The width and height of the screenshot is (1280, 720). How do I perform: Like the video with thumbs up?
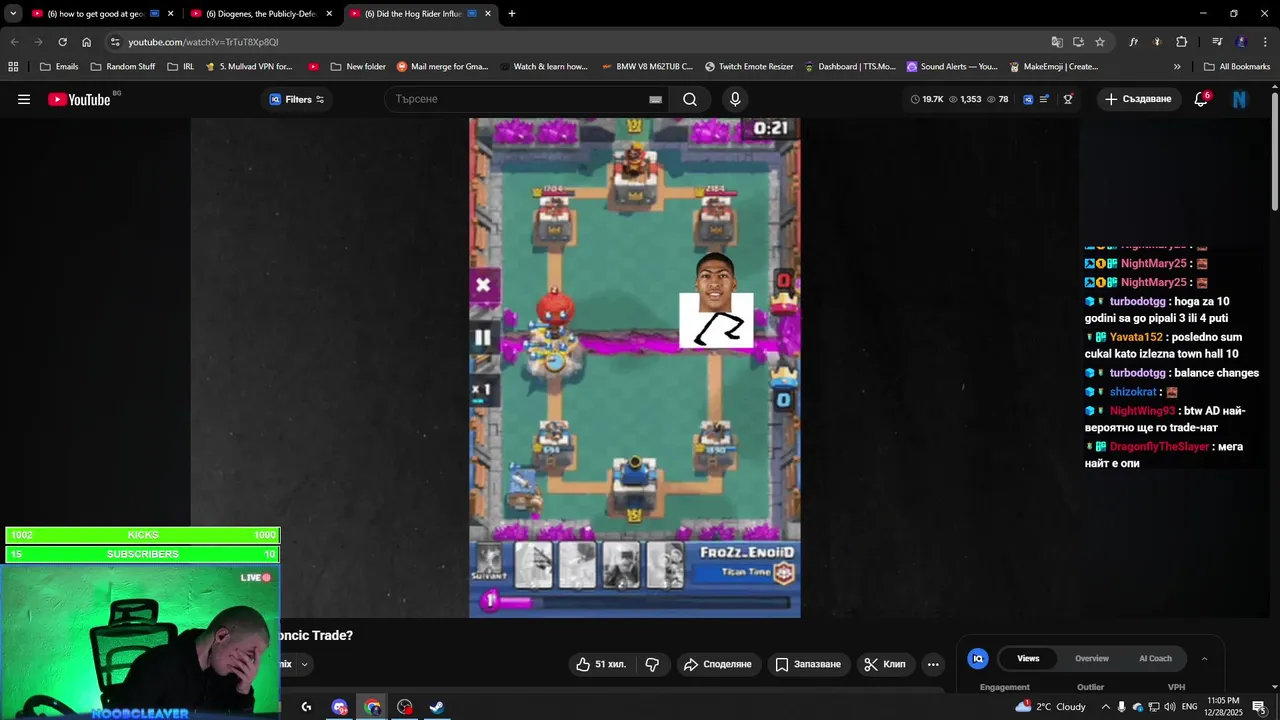tap(600, 664)
